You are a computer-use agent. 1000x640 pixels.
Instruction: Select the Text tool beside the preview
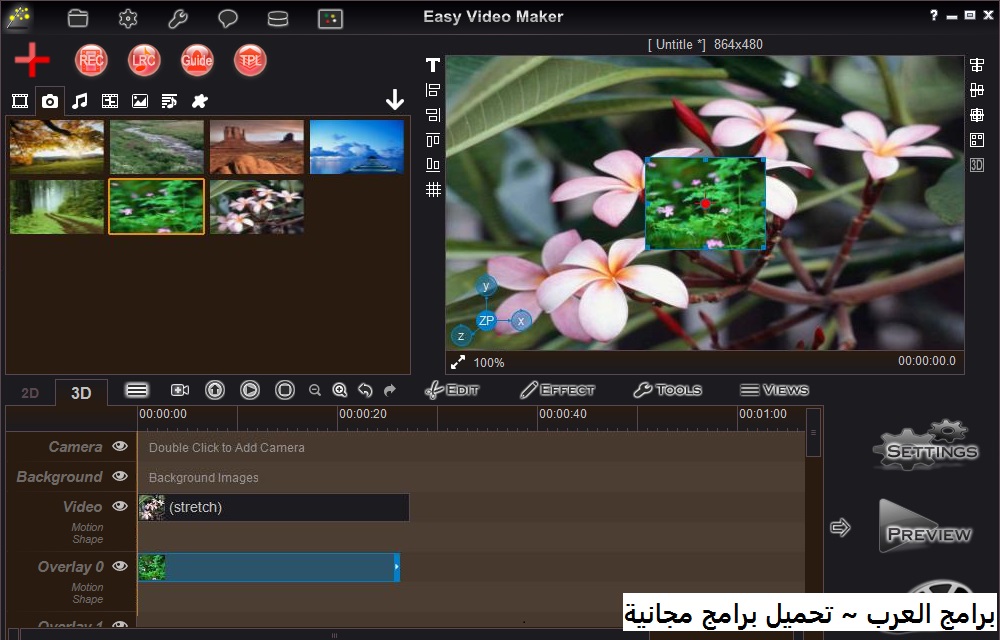click(x=432, y=64)
